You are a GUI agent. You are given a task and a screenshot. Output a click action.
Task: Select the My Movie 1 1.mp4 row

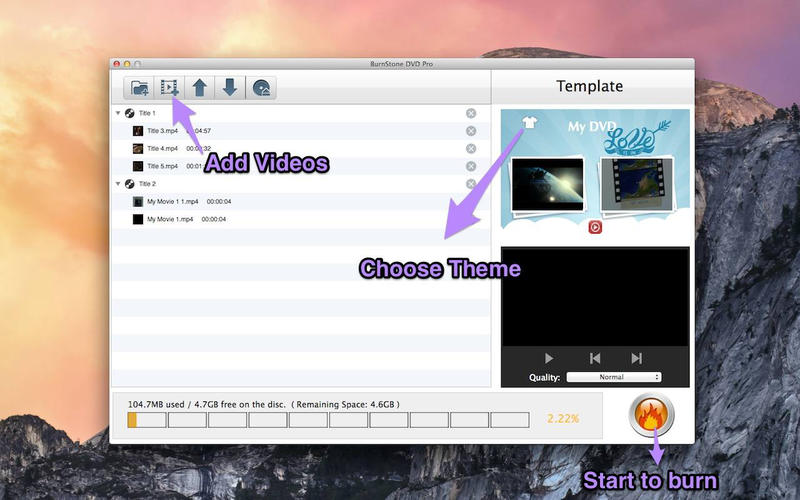301,202
